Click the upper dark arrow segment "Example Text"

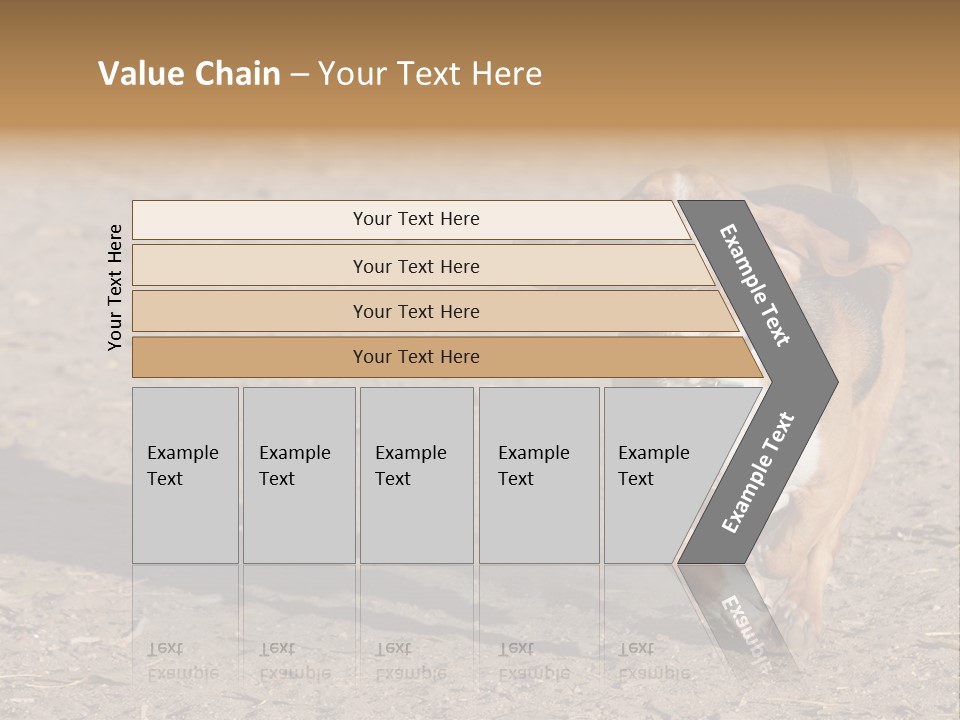pos(756,284)
